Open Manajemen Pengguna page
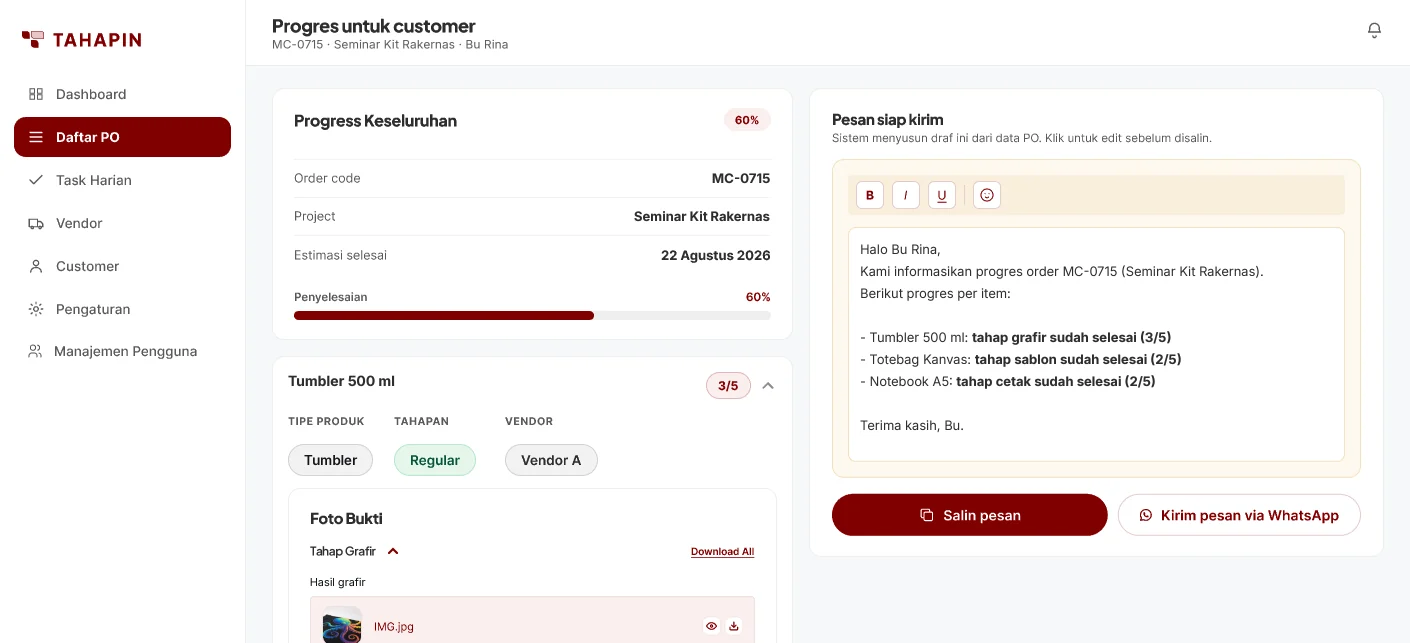Screen dimensions: 1410x643 coord(122,351)
